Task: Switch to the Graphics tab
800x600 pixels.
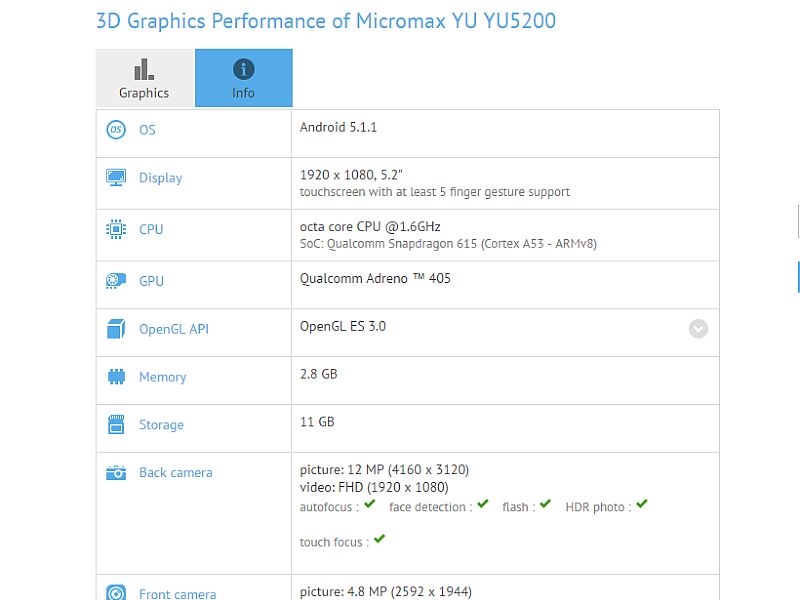Action: coord(145,78)
